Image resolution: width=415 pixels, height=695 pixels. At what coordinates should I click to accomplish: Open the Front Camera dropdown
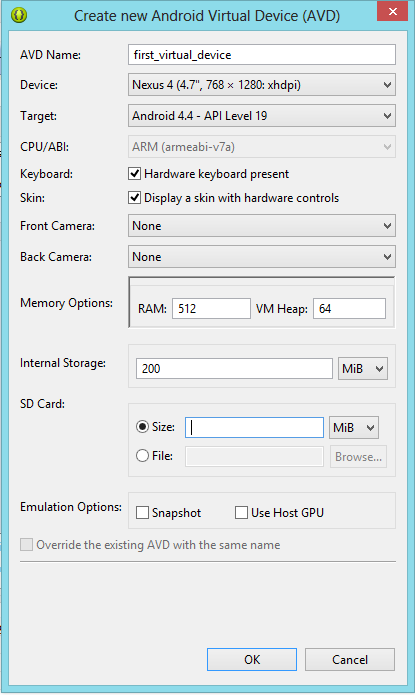coord(262,226)
